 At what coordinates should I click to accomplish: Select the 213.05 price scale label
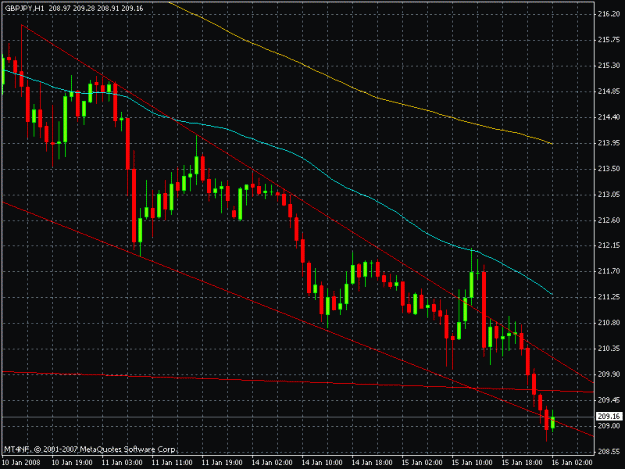(609, 194)
